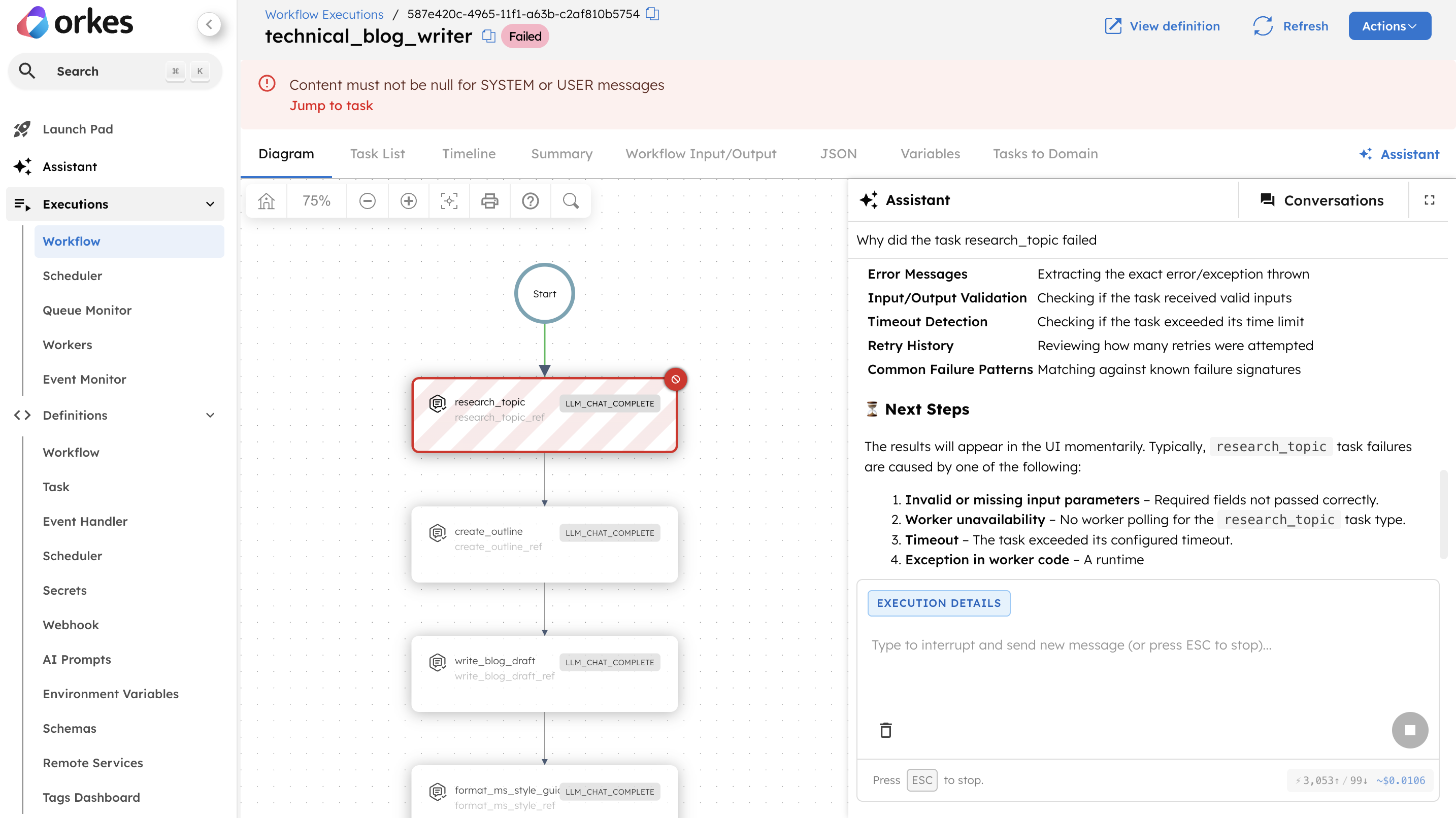1456x818 pixels.
Task: Click the EXECUTION DETAILS chip
Action: pyautogui.click(x=938, y=603)
